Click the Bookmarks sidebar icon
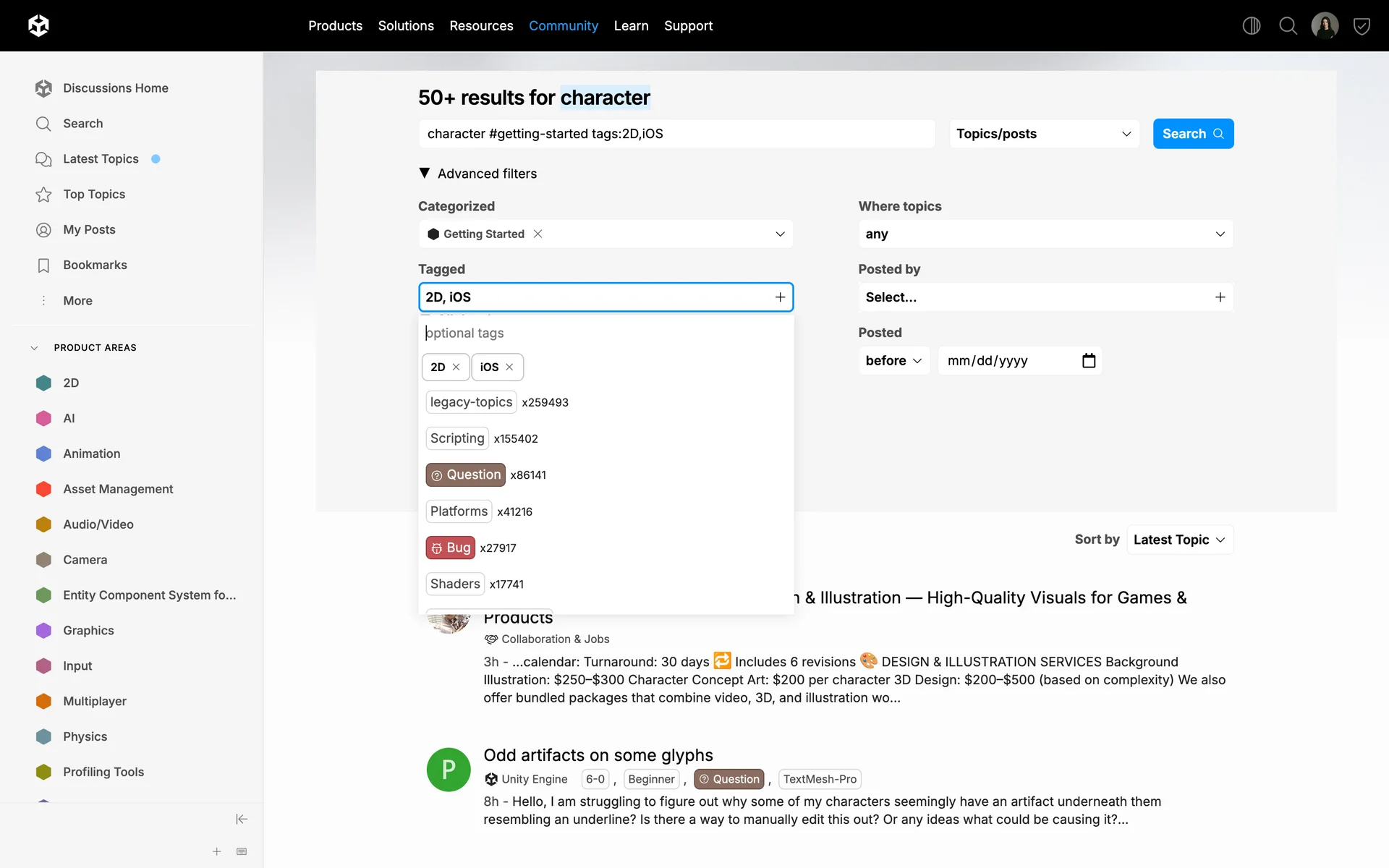The width and height of the screenshot is (1389, 868). point(43,265)
